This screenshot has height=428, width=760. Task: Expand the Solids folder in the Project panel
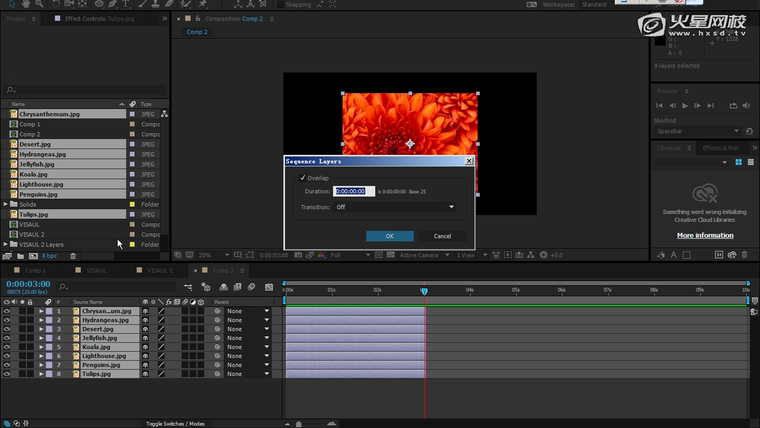click(x=6, y=204)
